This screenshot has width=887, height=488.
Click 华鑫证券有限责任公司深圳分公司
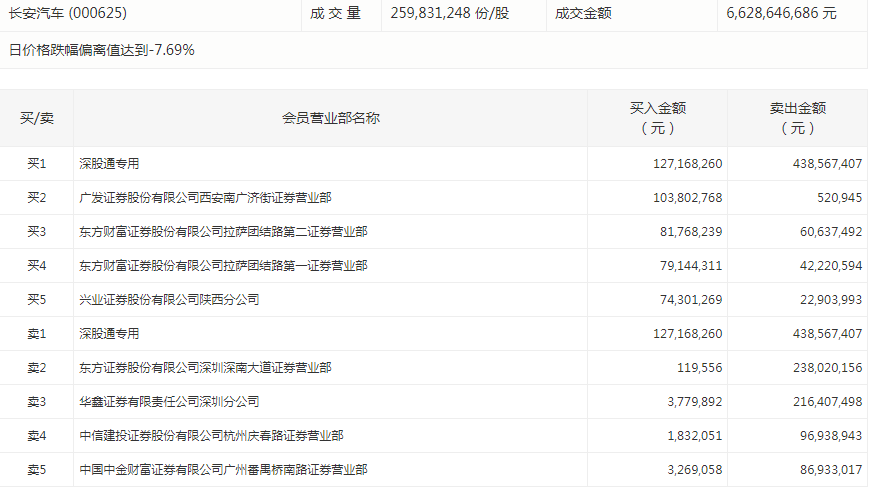pyautogui.click(x=169, y=402)
